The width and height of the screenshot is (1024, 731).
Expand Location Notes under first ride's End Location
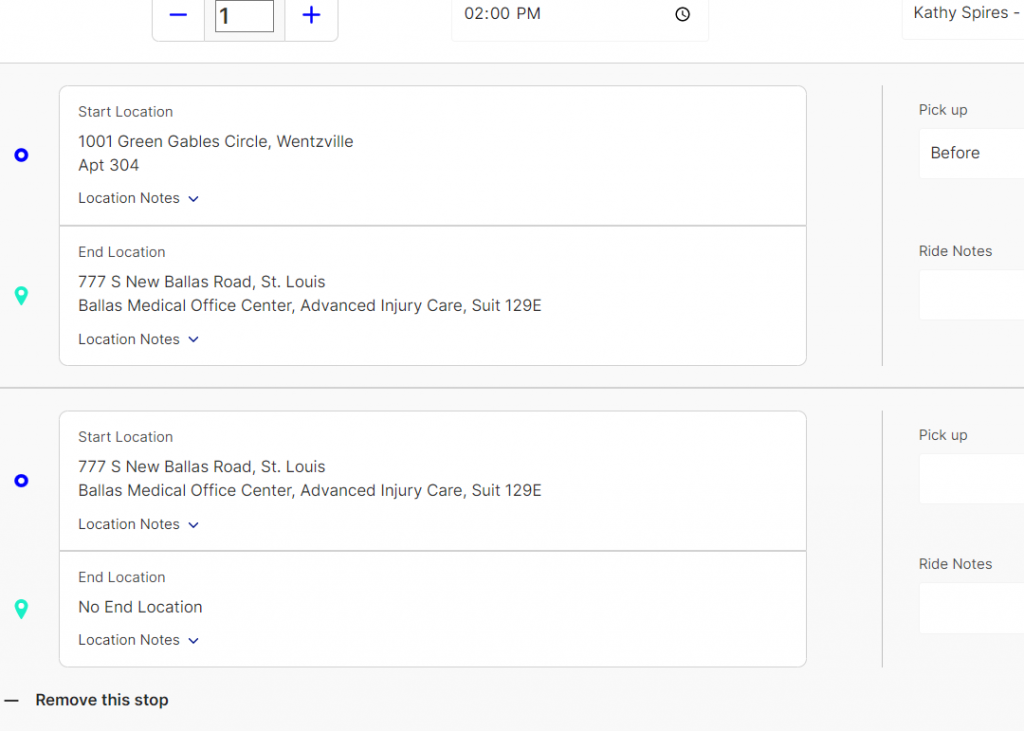(139, 339)
